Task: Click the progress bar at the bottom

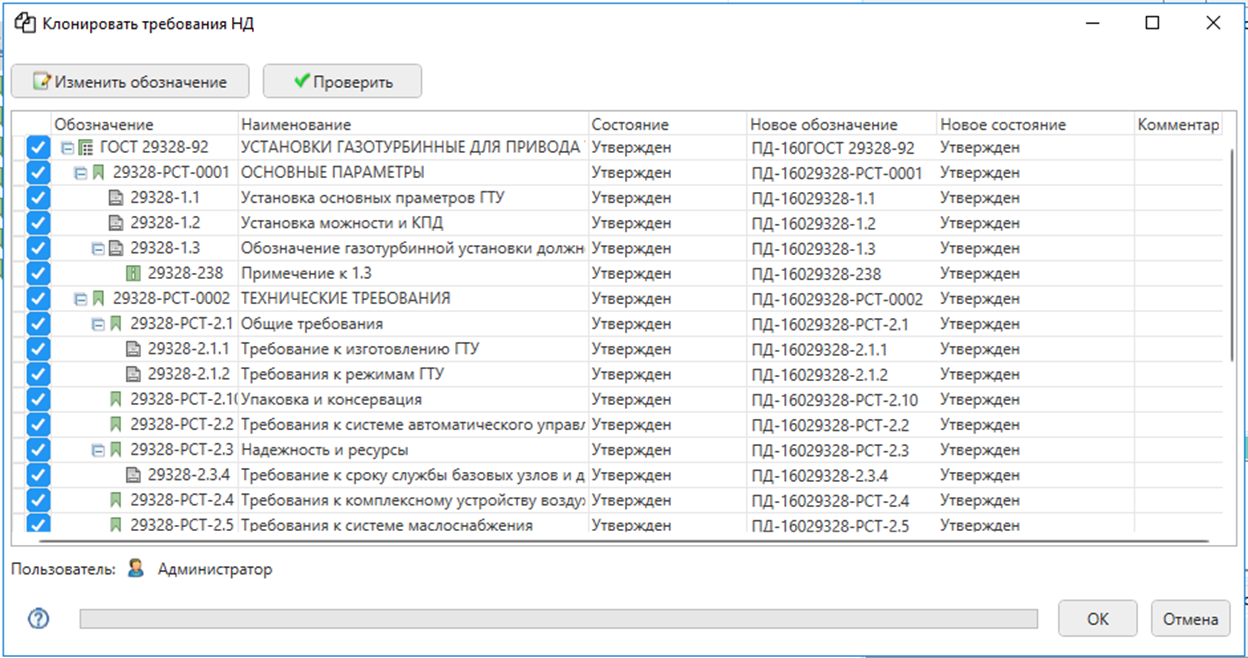Action: [x=558, y=620]
